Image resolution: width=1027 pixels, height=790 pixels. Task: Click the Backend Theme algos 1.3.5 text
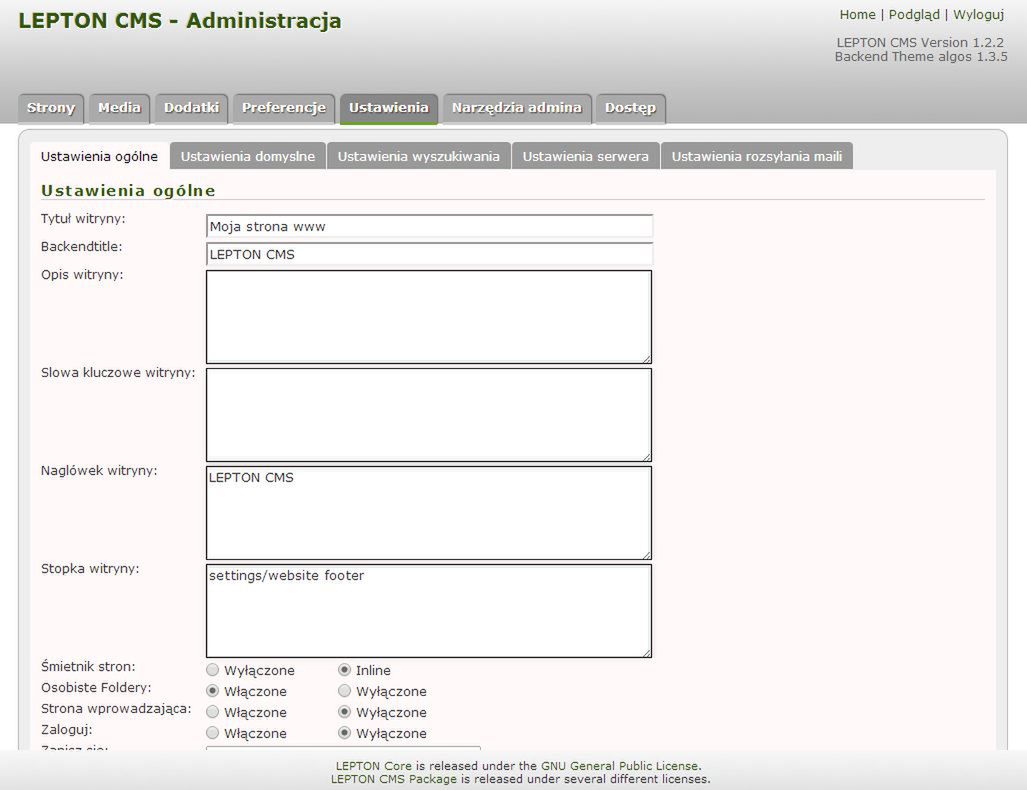(x=921, y=57)
